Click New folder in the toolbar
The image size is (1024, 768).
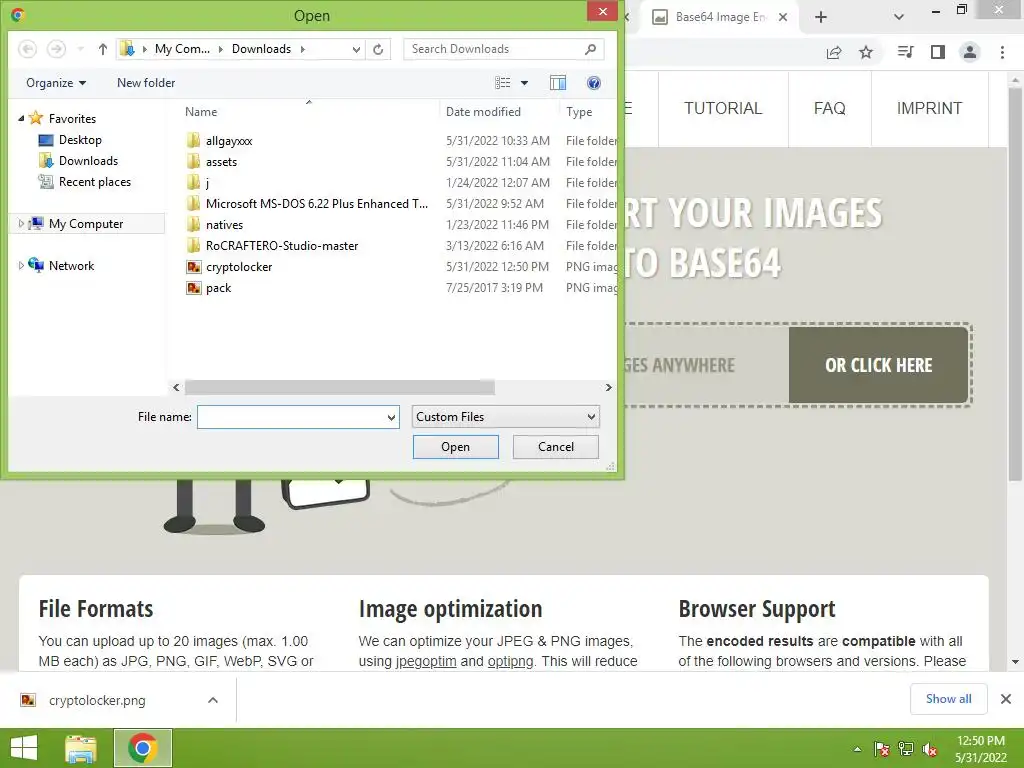(146, 83)
